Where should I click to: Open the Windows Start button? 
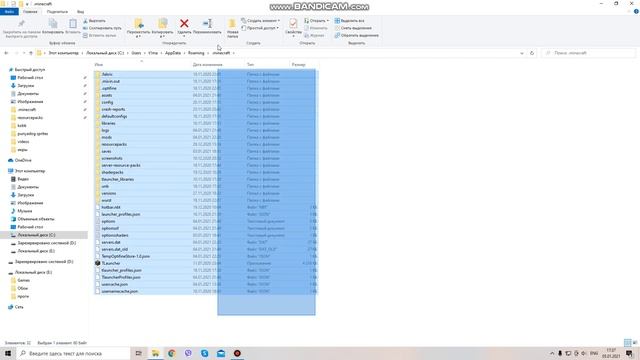click(8, 353)
